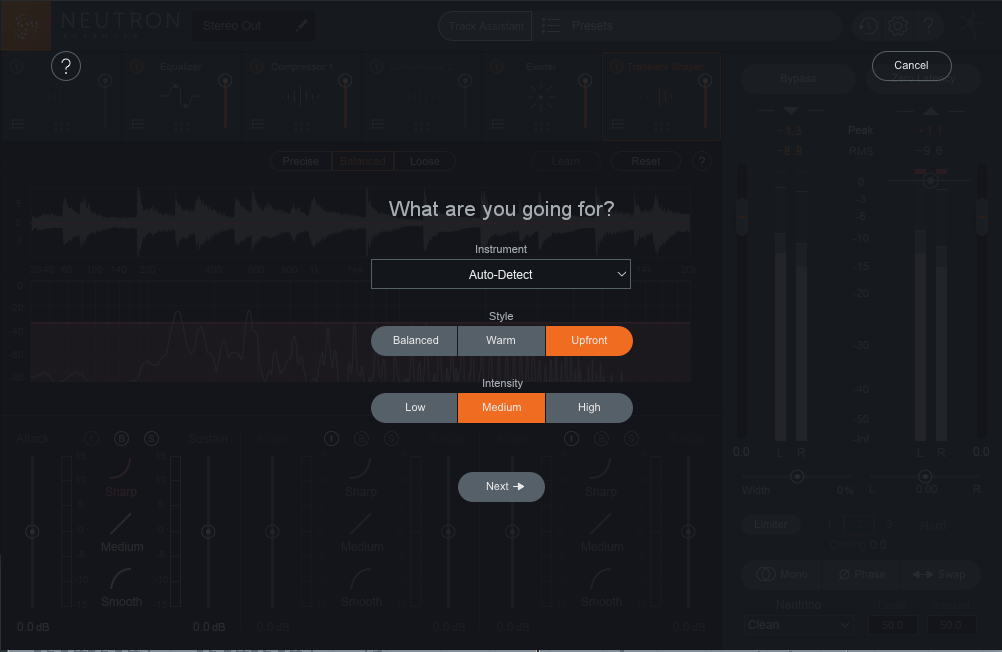Toggle first band bypass B button
The height and width of the screenshot is (652, 1002).
click(121, 439)
